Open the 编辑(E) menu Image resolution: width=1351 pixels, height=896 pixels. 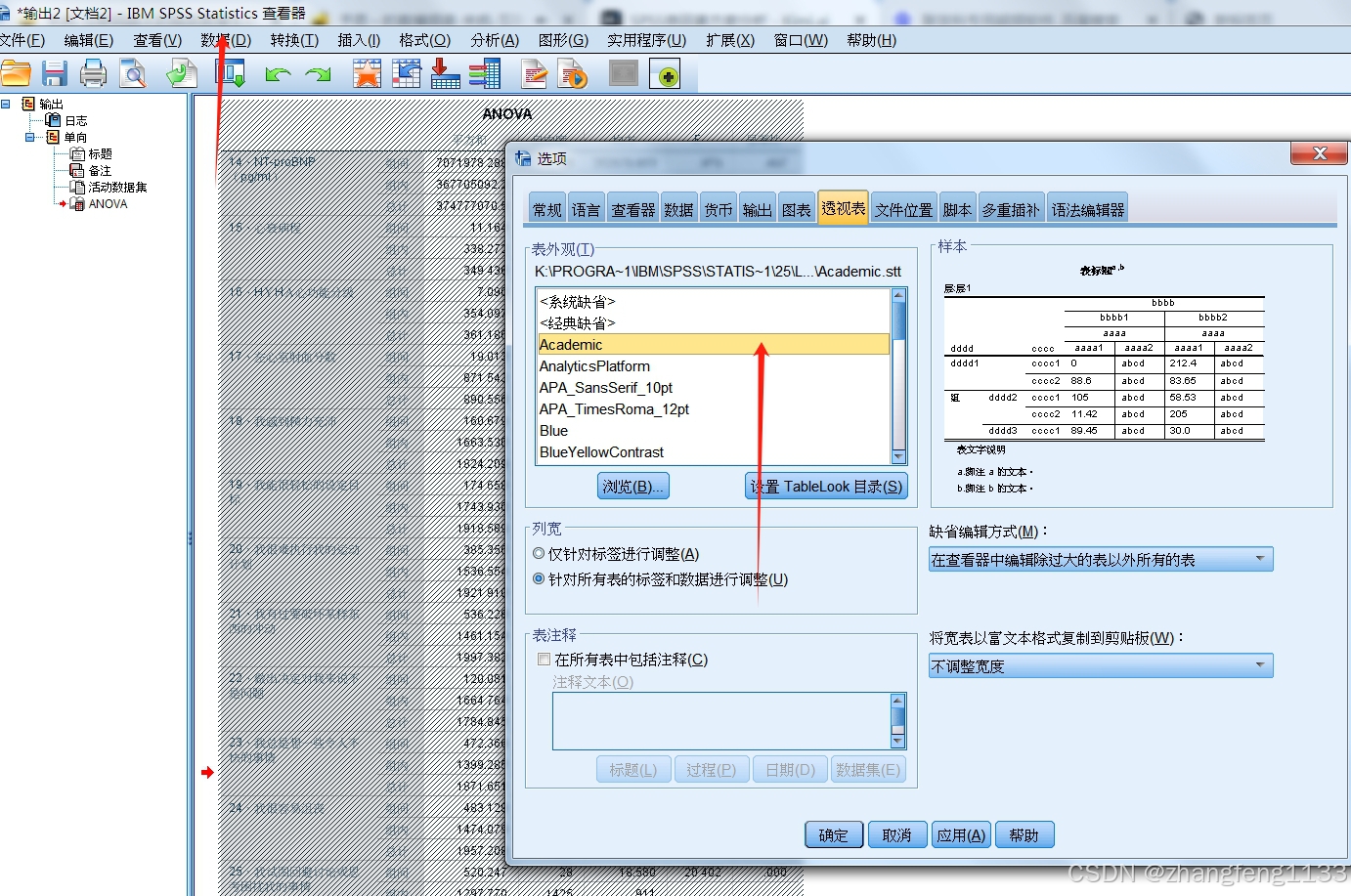pyautogui.click(x=89, y=40)
